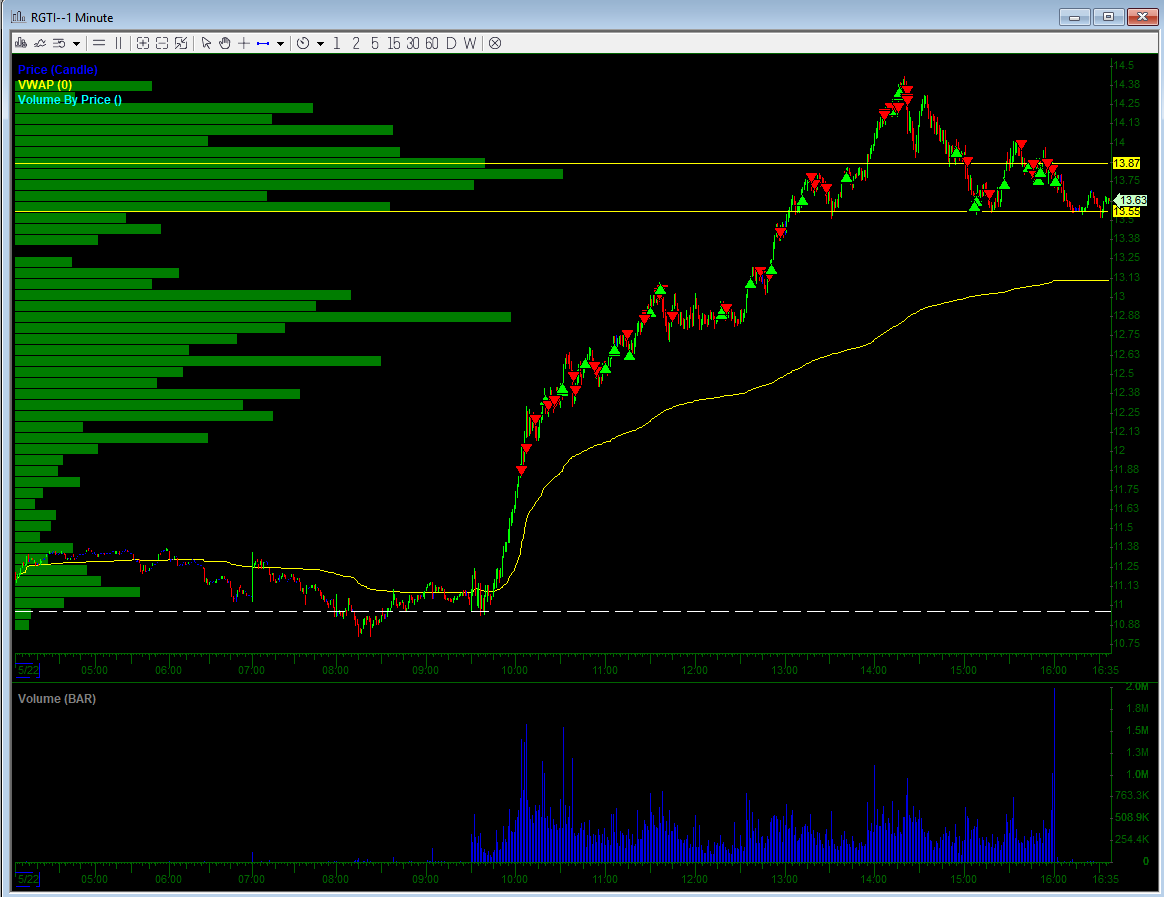Image resolution: width=1164 pixels, height=897 pixels.
Task: Switch to the 5 minute interval
Action: [375, 43]
